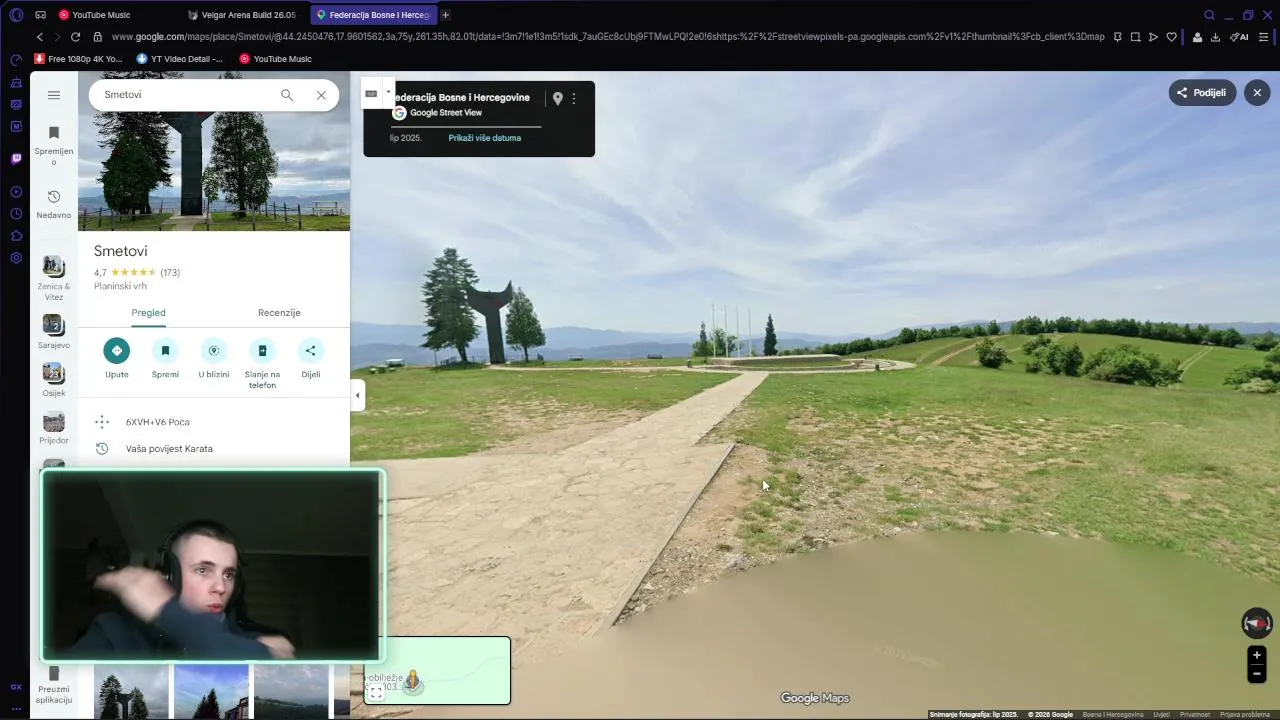Open a new browser tab with plus

click(445, 15)
